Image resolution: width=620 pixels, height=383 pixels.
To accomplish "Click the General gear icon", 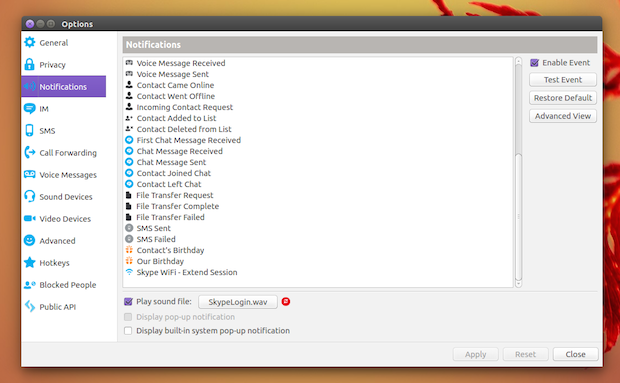I will click(30, 42).
